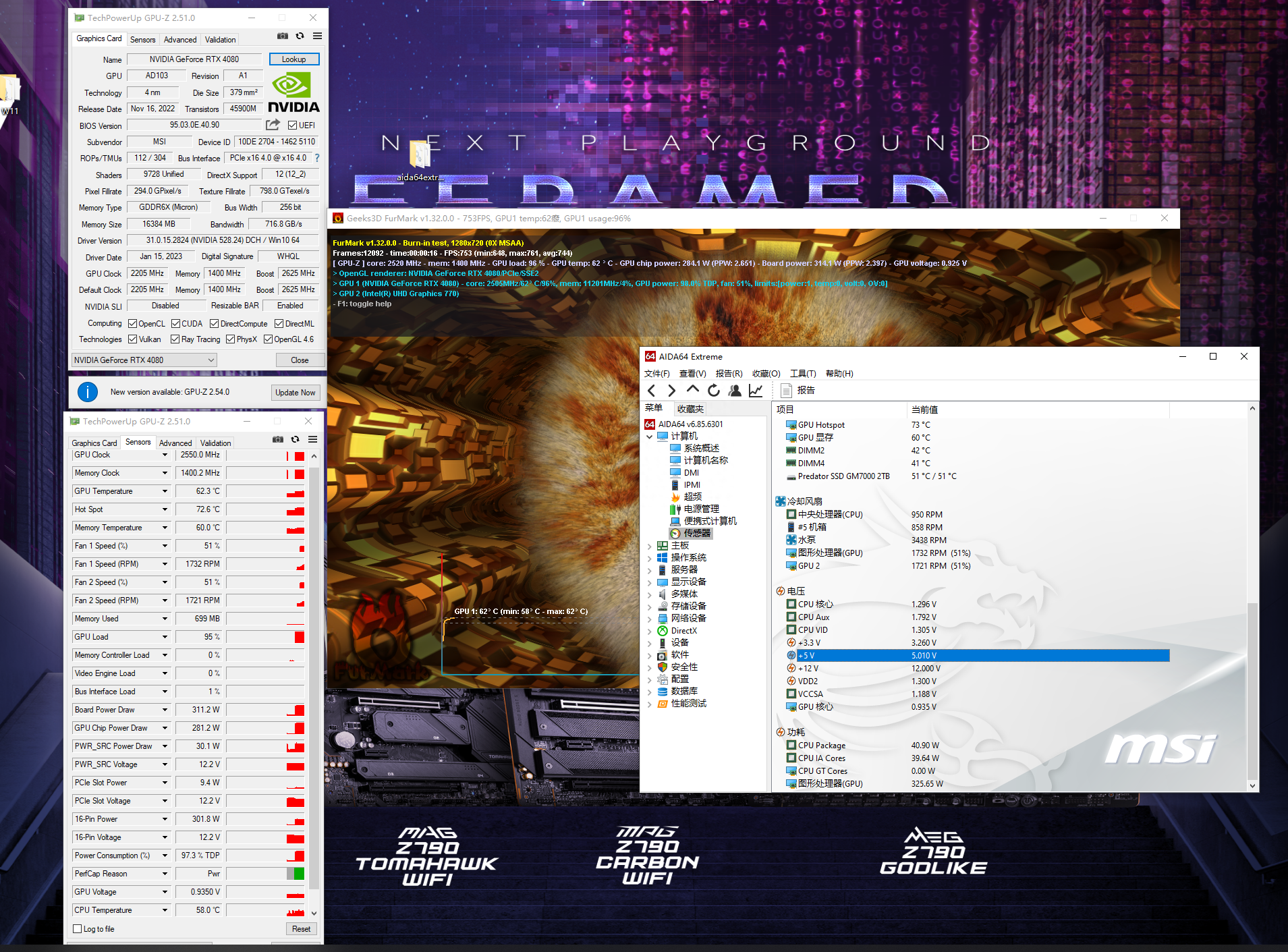Click AIDA64 forward navigation arrow

click(671, 390)
